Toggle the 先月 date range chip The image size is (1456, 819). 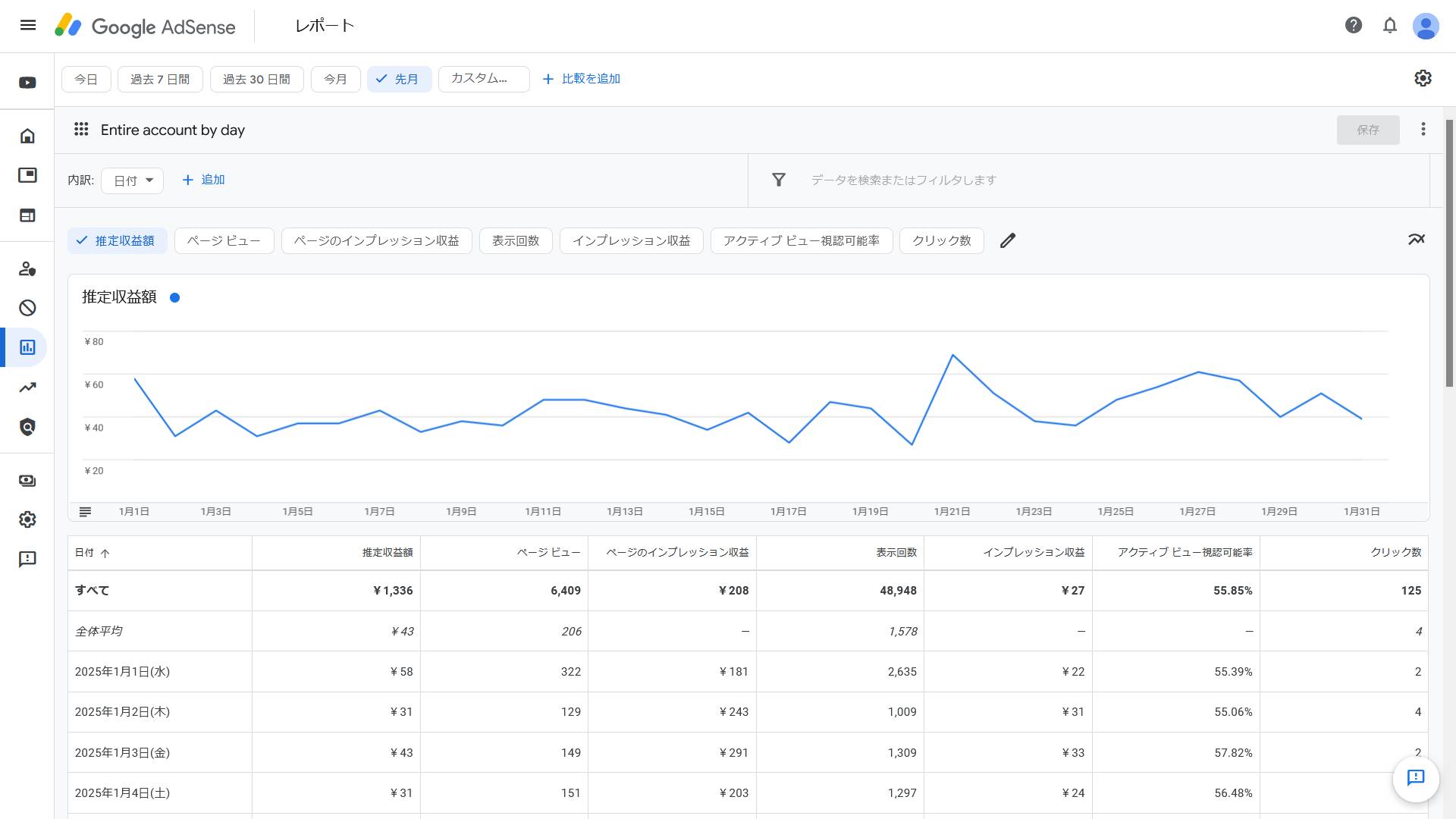point(400,79)
